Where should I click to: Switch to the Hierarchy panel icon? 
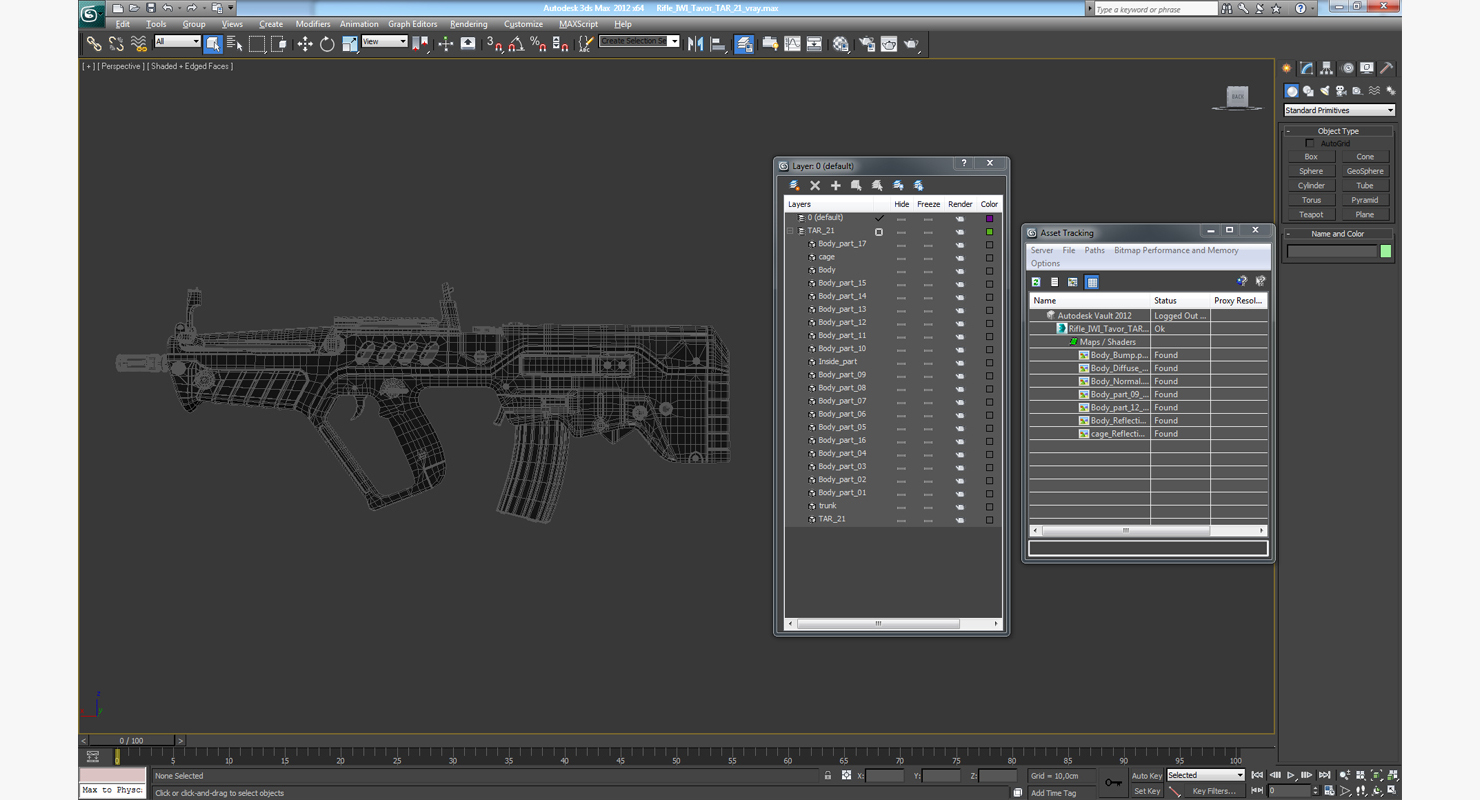coord(1327,69)
